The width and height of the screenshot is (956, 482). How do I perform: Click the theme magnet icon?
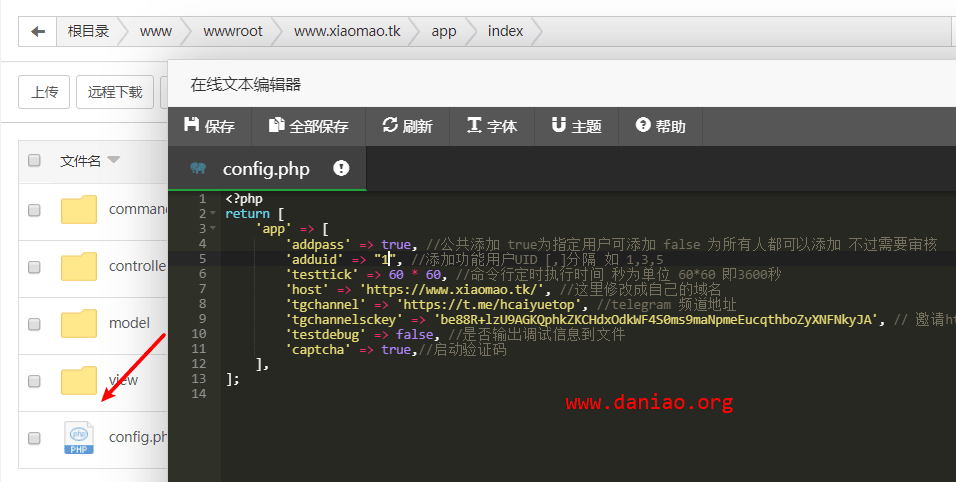tap(558, 125)
